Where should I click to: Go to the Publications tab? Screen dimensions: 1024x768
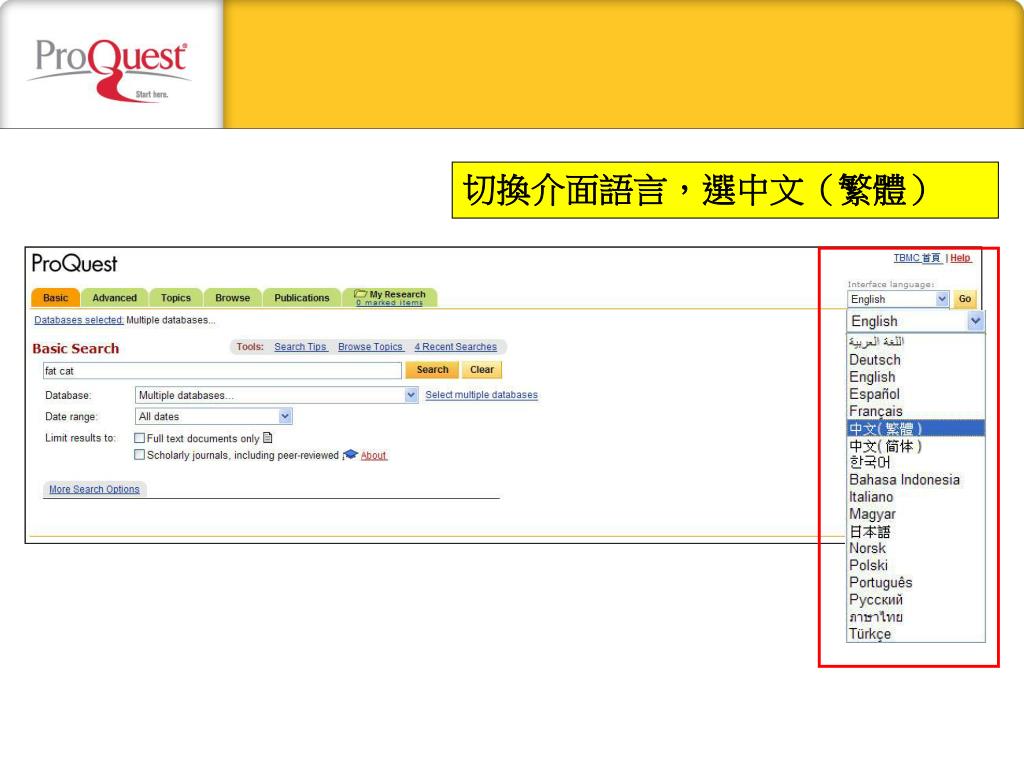302,298
